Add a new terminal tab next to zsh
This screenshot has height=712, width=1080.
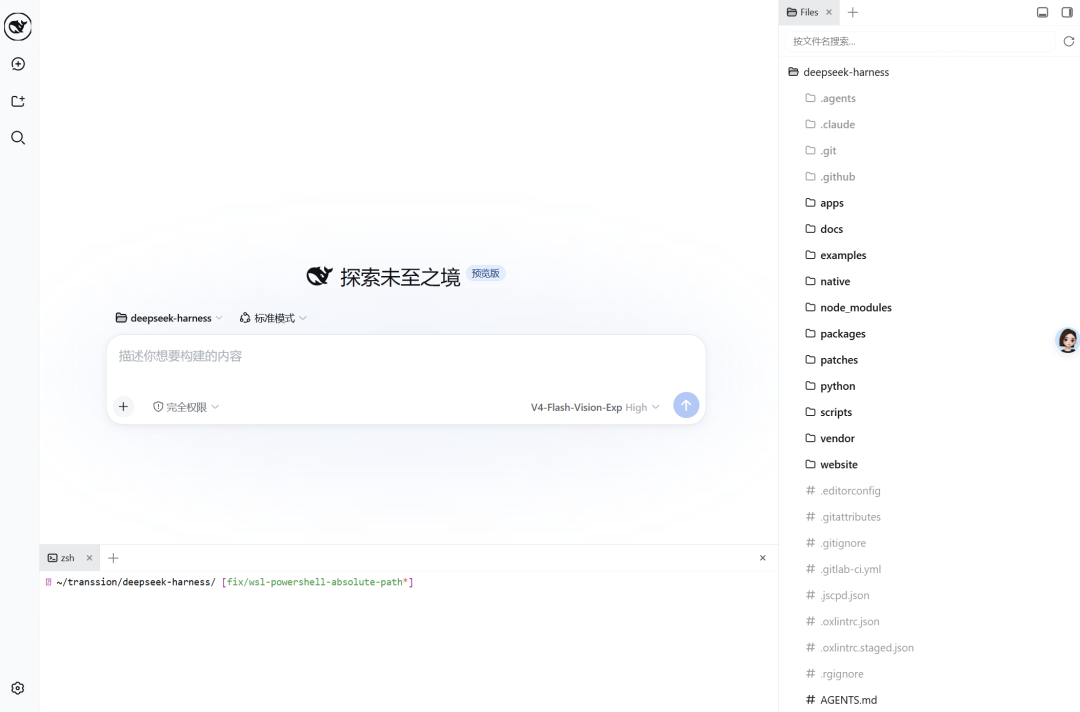pyautogui.click(x=113, y=558)
